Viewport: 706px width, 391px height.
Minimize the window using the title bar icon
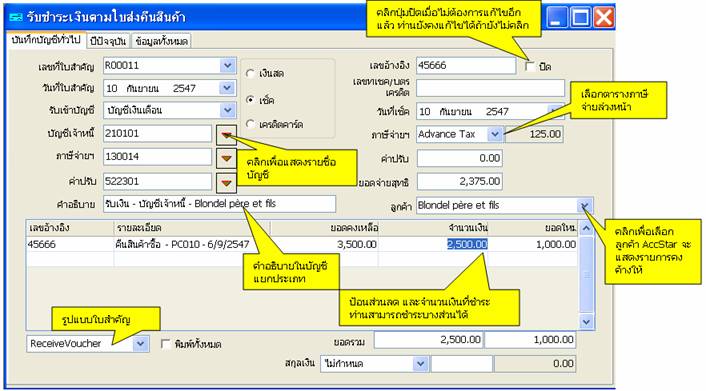coord(557,18)
